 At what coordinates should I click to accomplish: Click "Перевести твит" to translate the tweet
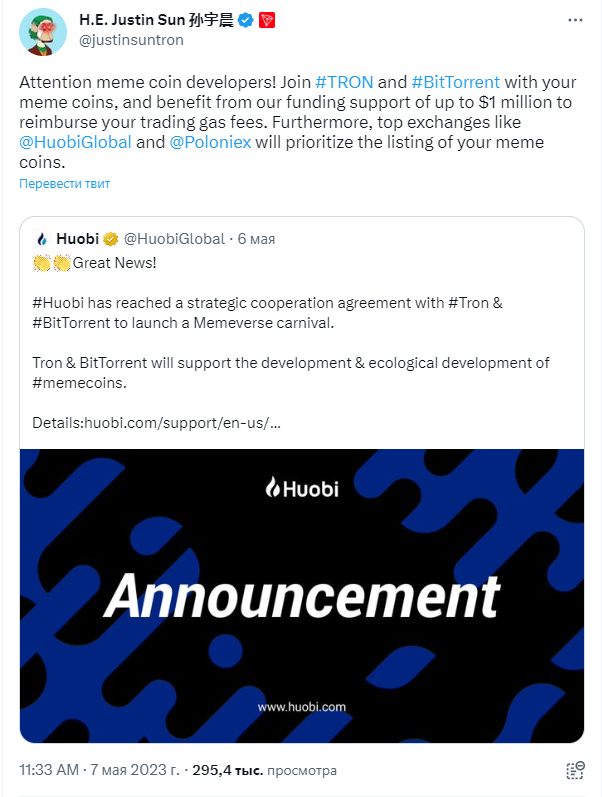click(x=64, y=184)
